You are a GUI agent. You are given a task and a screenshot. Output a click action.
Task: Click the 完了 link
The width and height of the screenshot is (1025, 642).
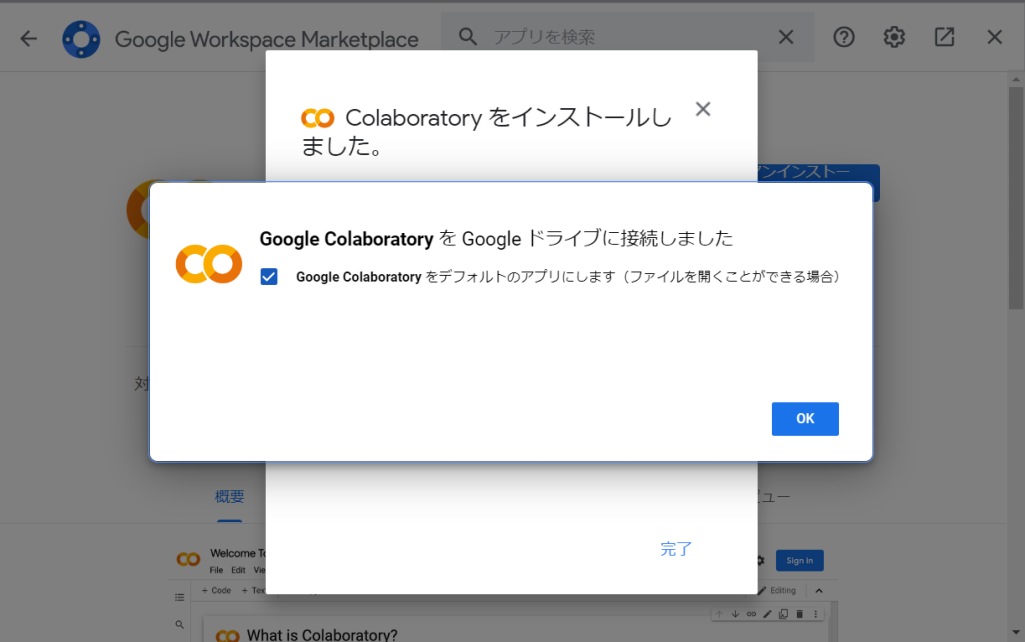[675, 549]
